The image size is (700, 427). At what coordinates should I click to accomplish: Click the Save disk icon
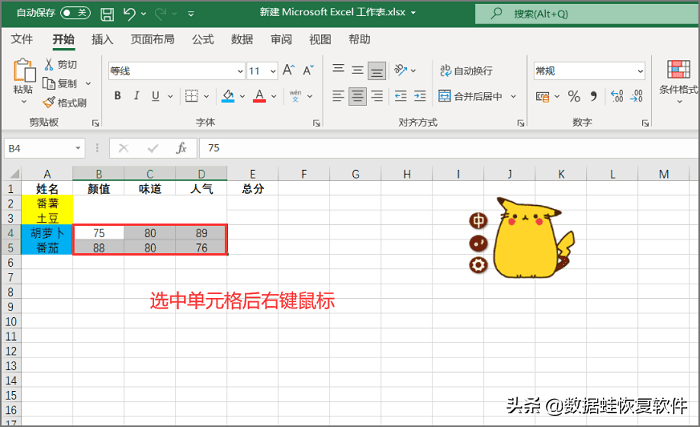click(107, 14)
